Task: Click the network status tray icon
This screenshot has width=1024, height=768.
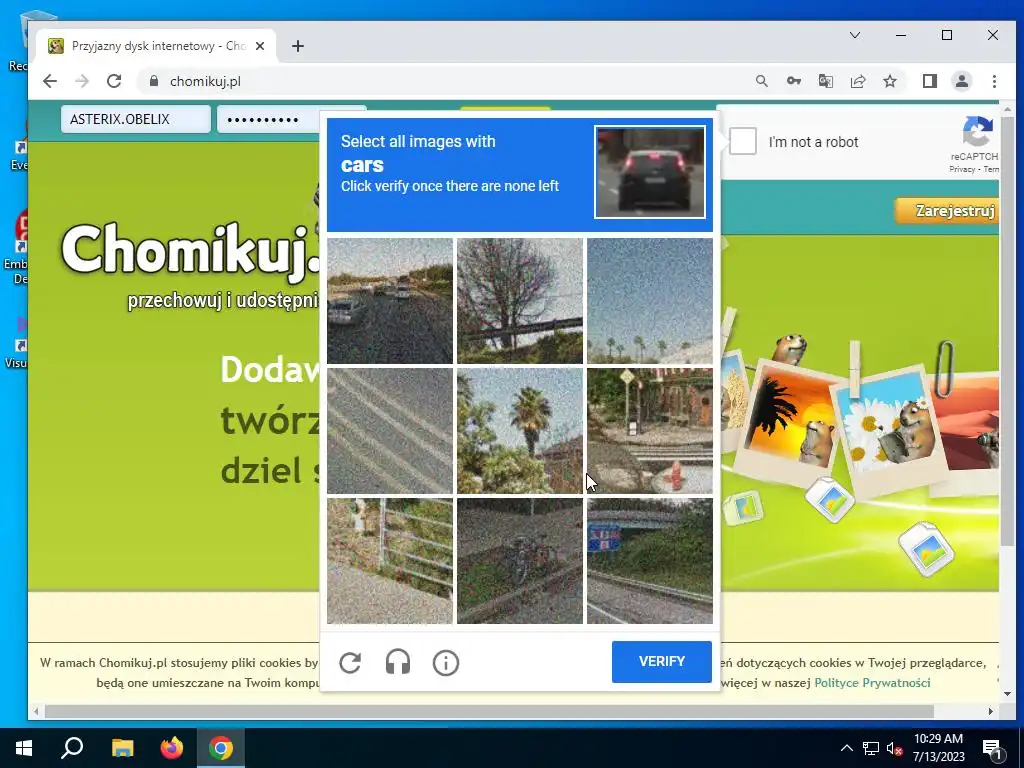Action: click(x=871, y=748)
